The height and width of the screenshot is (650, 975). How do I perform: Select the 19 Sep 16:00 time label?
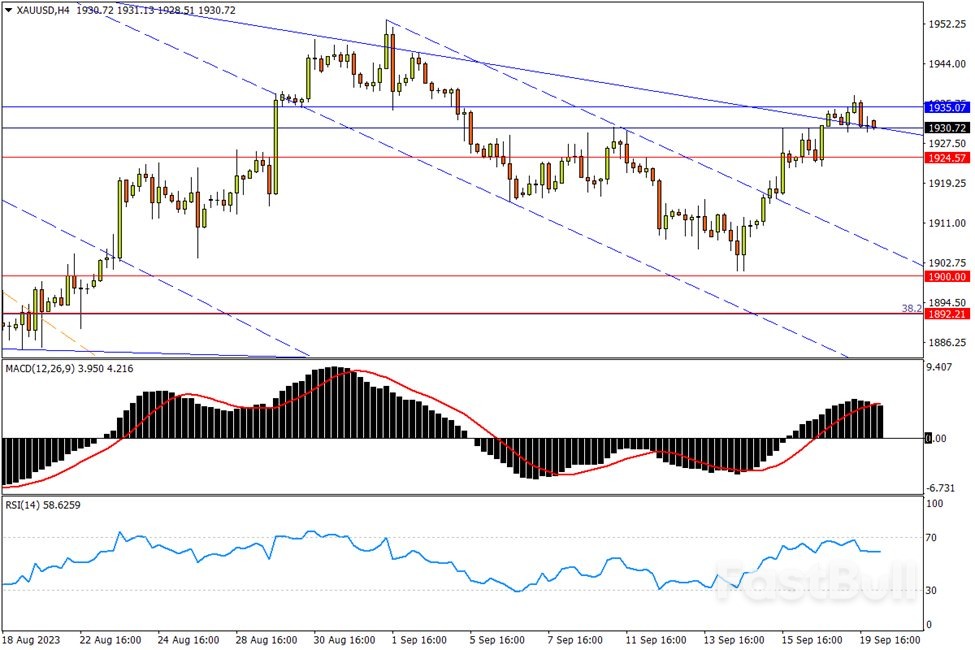click(891, 639)
